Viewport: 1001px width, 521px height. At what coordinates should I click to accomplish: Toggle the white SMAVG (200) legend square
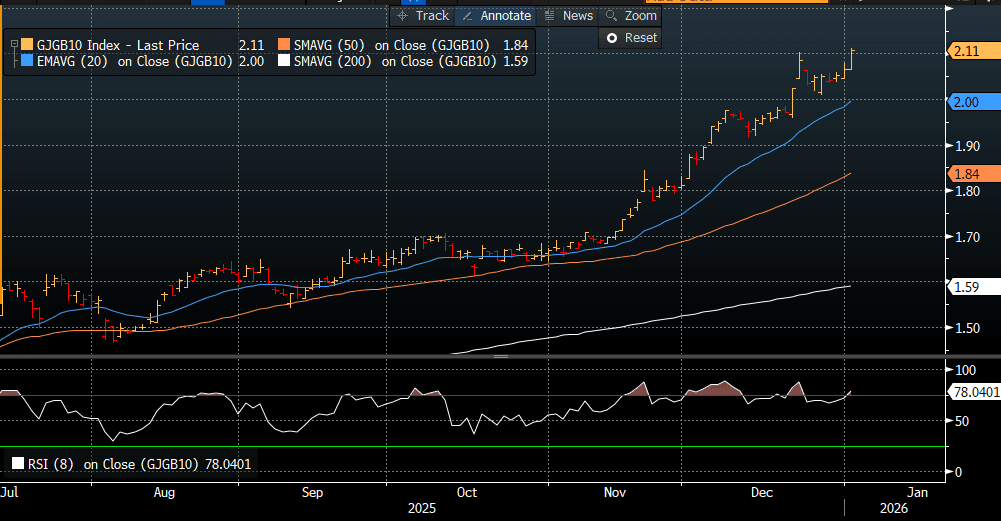pos(285,61)
